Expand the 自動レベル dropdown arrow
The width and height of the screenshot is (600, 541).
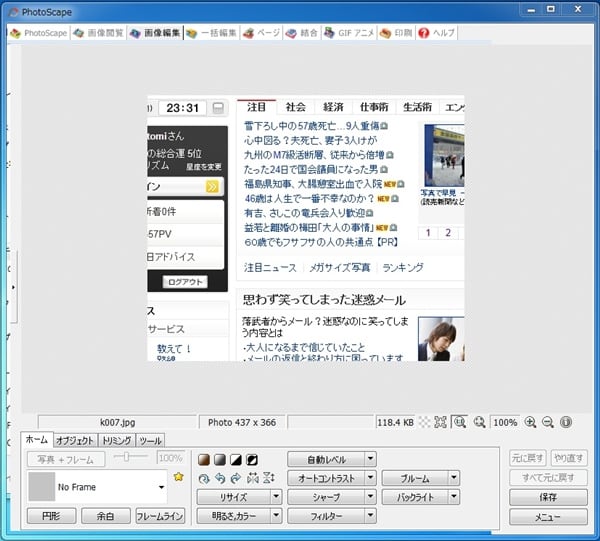pos(371,459)
